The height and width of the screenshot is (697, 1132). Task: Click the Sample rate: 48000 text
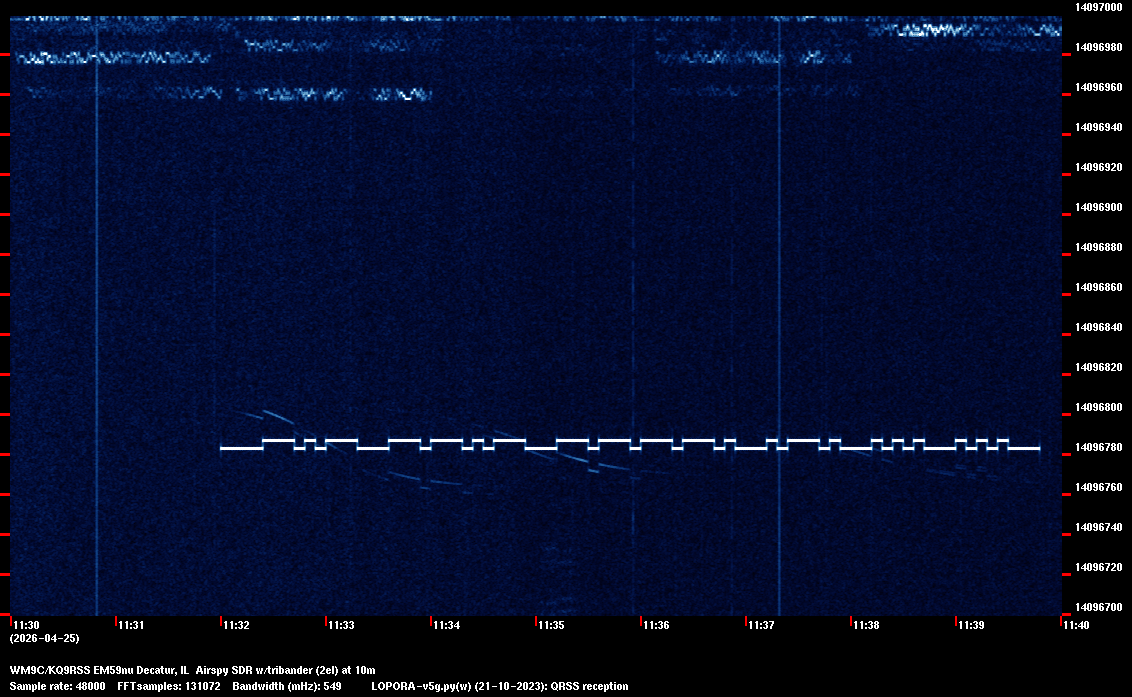(57, 686)
